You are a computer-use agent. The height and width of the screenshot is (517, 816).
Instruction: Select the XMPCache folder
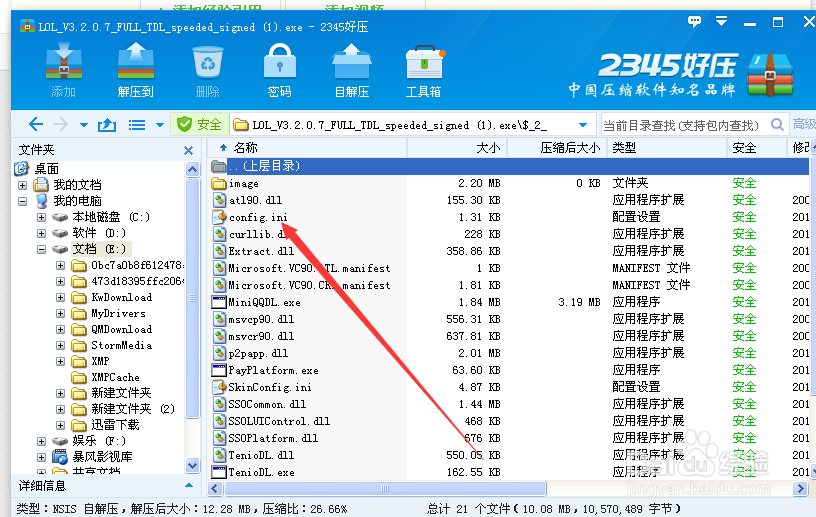pyautogui.click(x=115, y=377)
